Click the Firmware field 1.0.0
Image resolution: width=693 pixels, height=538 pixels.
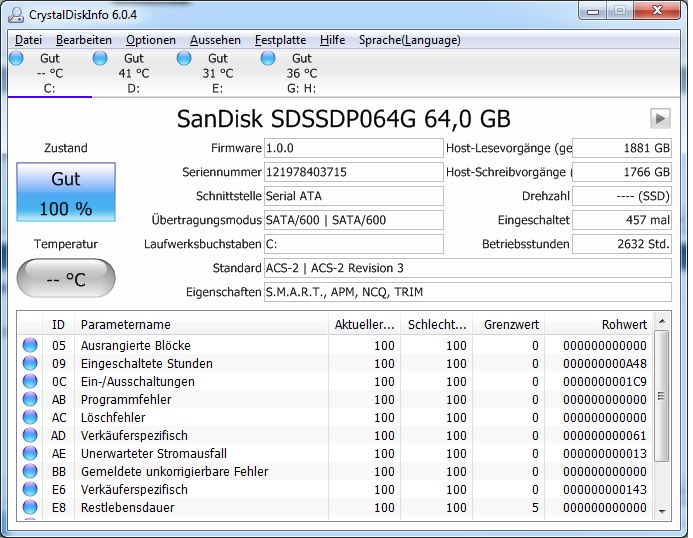click(354, 148)
